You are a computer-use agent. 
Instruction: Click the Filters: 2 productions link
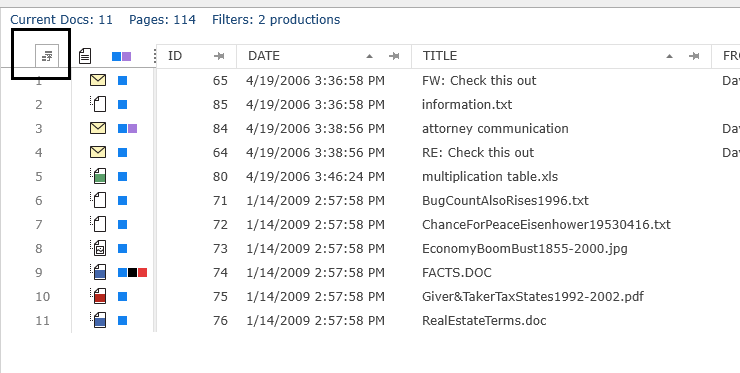click(276, 20)
